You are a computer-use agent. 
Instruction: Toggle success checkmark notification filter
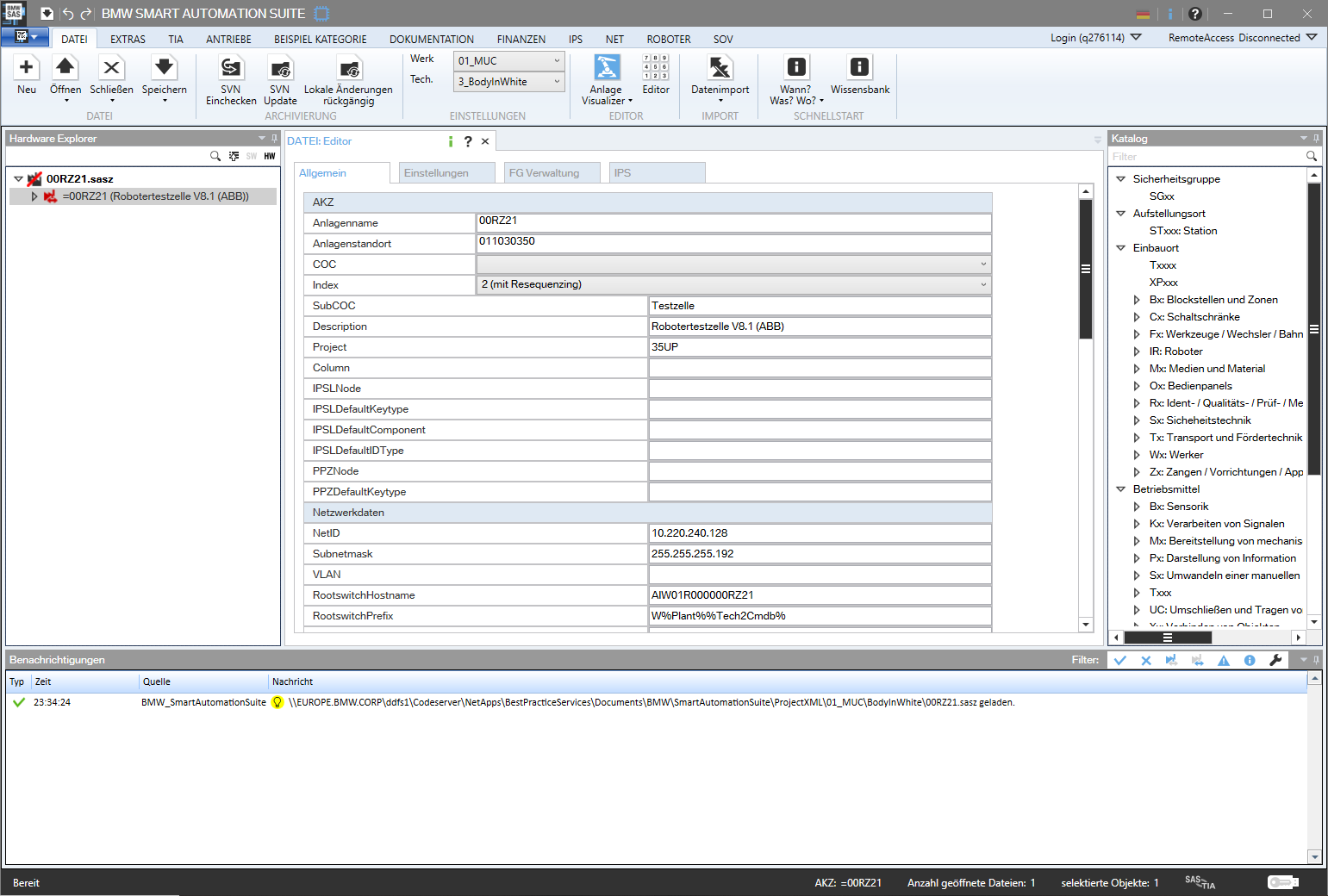point(1120,660)
